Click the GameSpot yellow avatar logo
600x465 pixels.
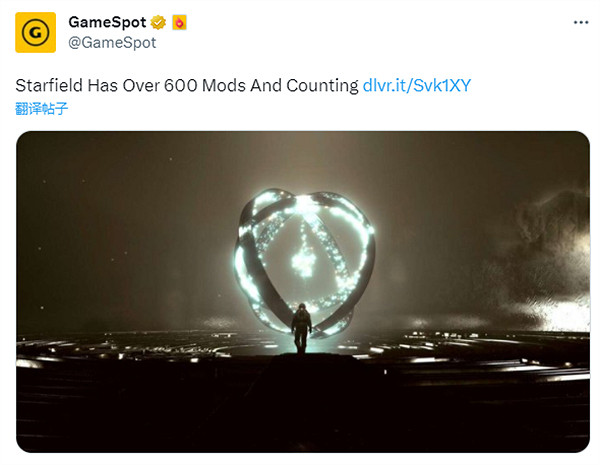tap(35, 32)
